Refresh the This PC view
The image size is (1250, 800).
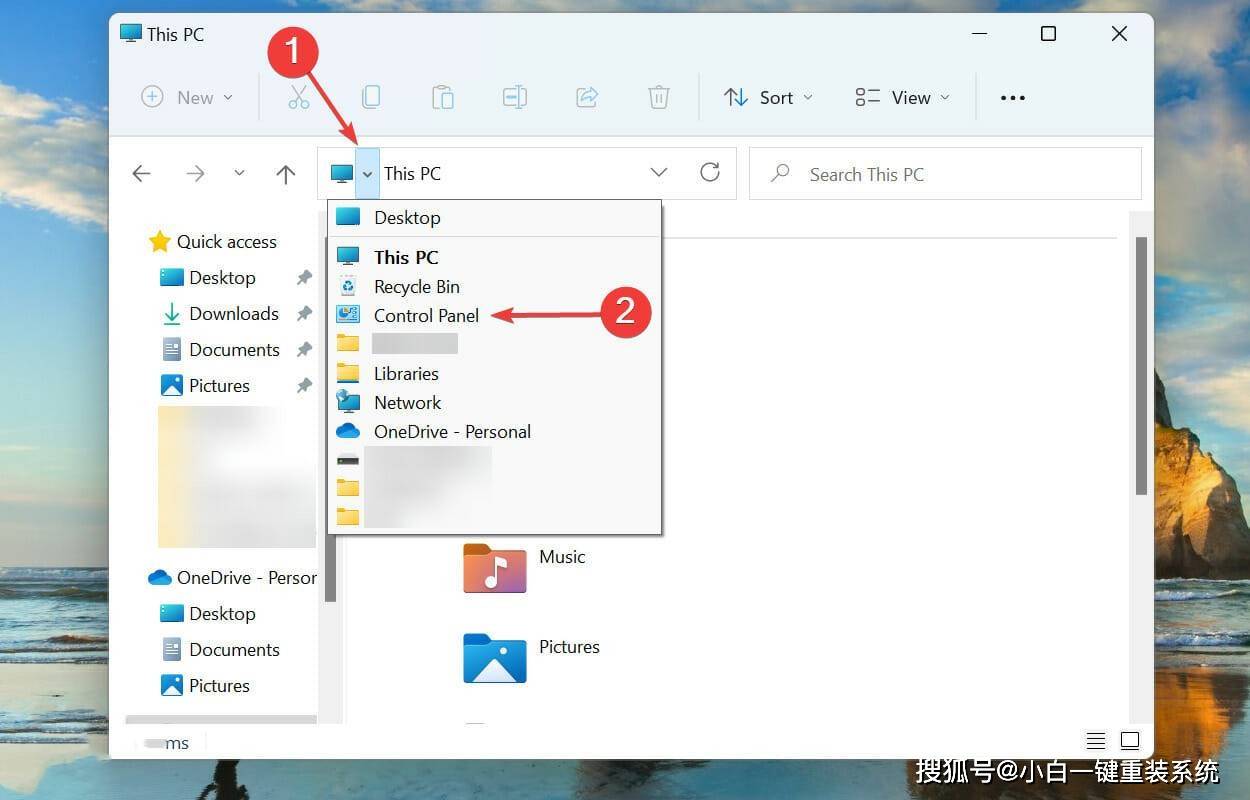(710, 172)
